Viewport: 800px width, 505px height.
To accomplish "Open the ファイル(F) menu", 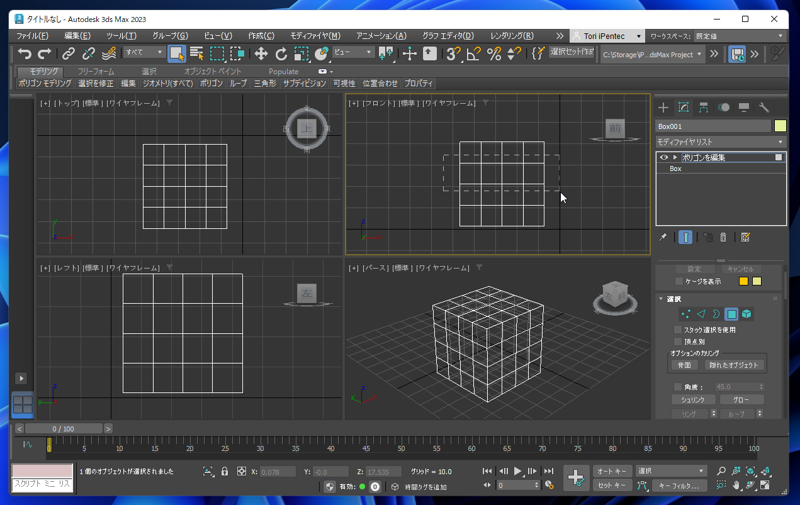I will tap(32, 36).
